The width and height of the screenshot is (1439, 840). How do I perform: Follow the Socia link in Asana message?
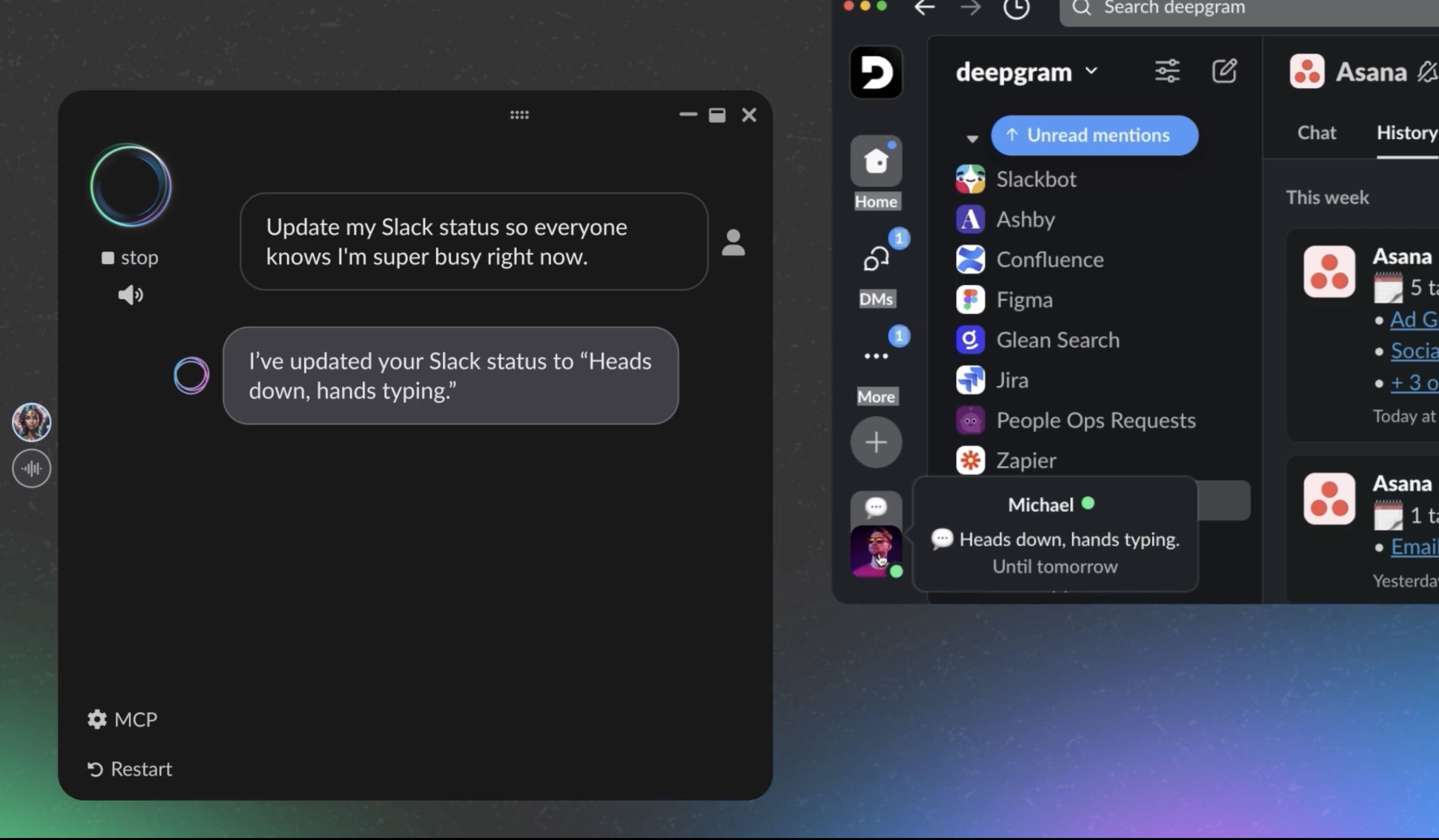click(x=1414, y=351)
